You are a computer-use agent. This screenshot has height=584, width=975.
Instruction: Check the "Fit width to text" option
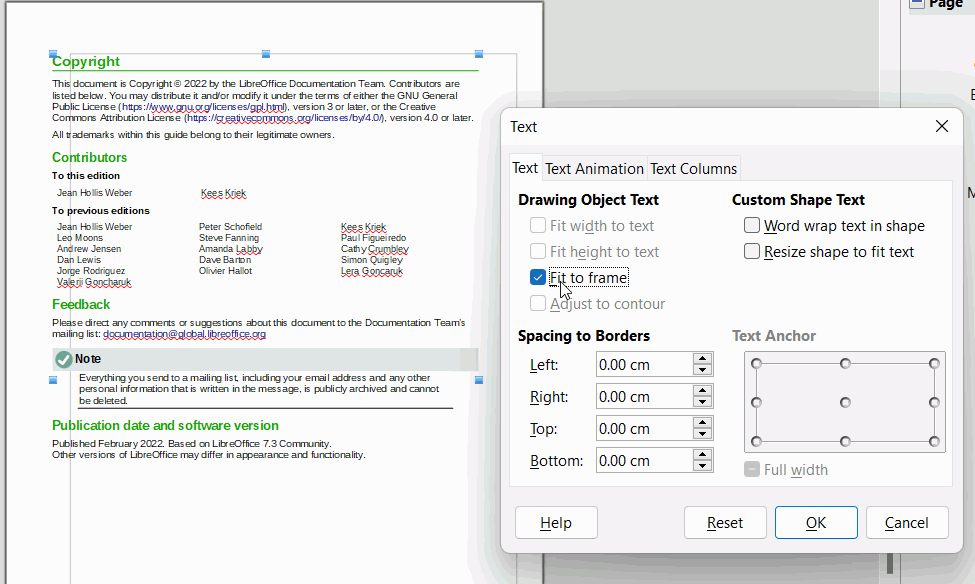click(x=538, y=225)
